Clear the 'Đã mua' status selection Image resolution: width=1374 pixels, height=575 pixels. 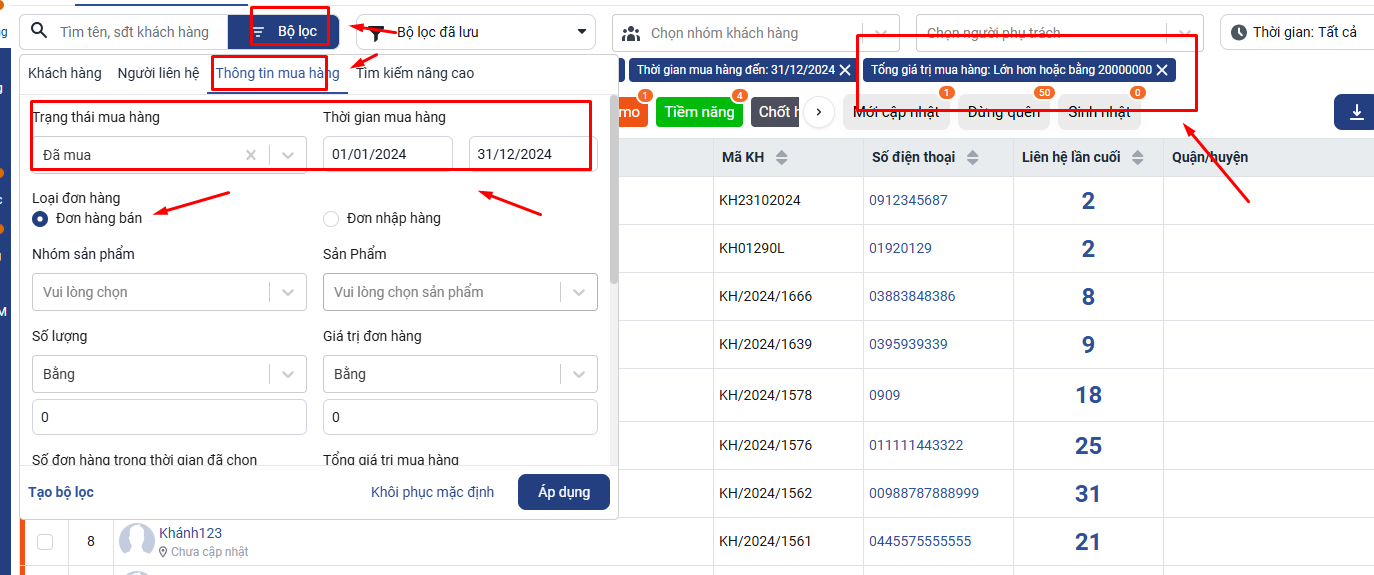pos(251,155)
